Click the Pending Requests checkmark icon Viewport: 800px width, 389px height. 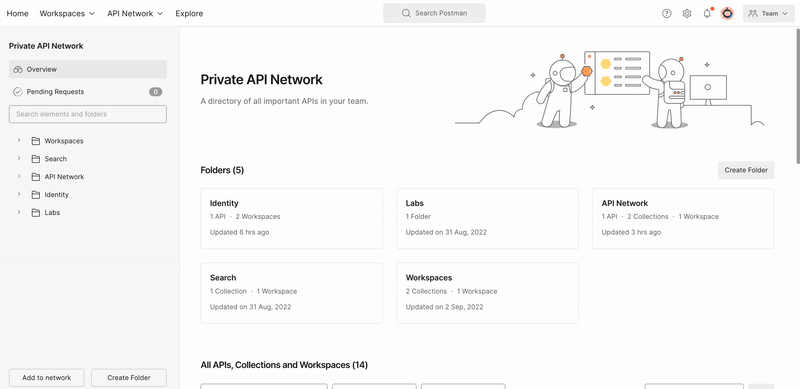(18, 92)
